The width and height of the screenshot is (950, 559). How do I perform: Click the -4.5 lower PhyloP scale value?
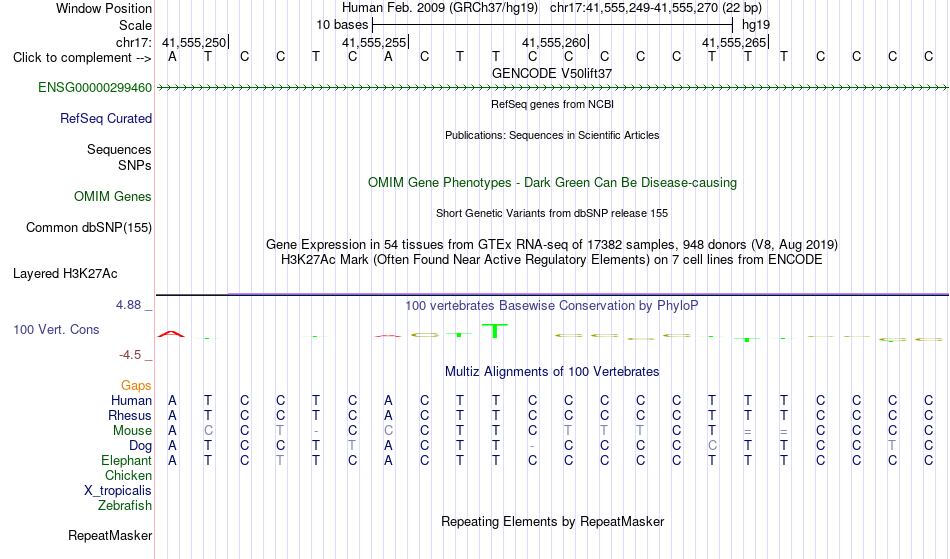130,355
